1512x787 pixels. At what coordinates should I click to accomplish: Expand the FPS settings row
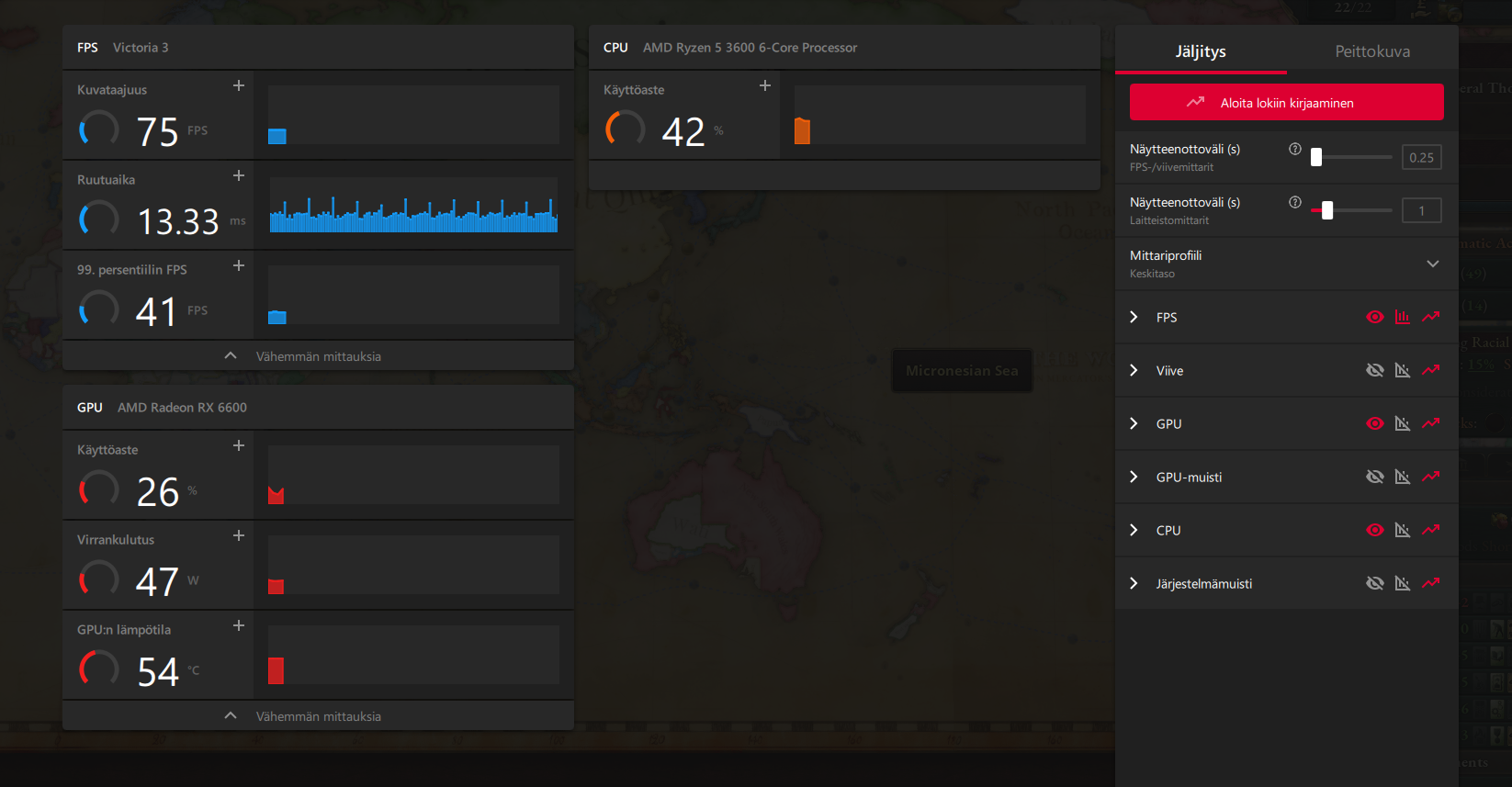click(x=1134, y=317)
